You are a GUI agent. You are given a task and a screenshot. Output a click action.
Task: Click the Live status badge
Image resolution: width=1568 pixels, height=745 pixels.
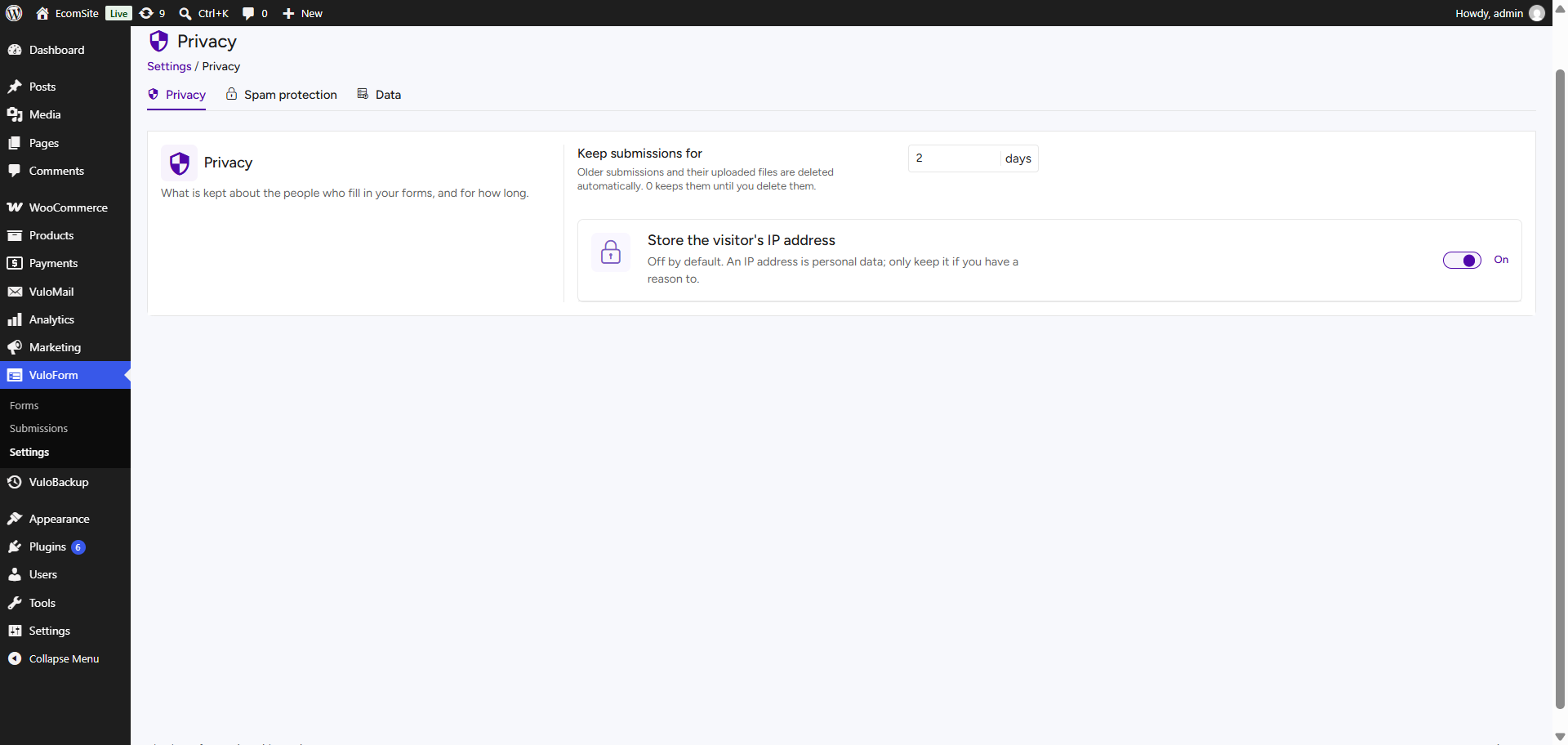[x=118, y=13]
